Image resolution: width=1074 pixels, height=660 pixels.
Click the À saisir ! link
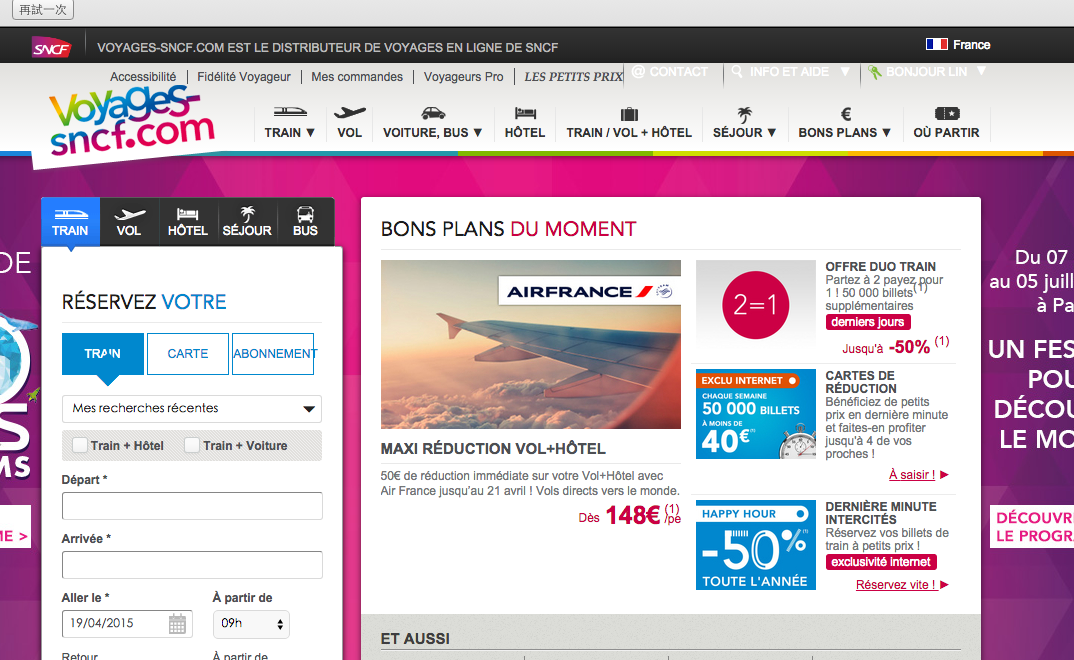coord(911,475)
